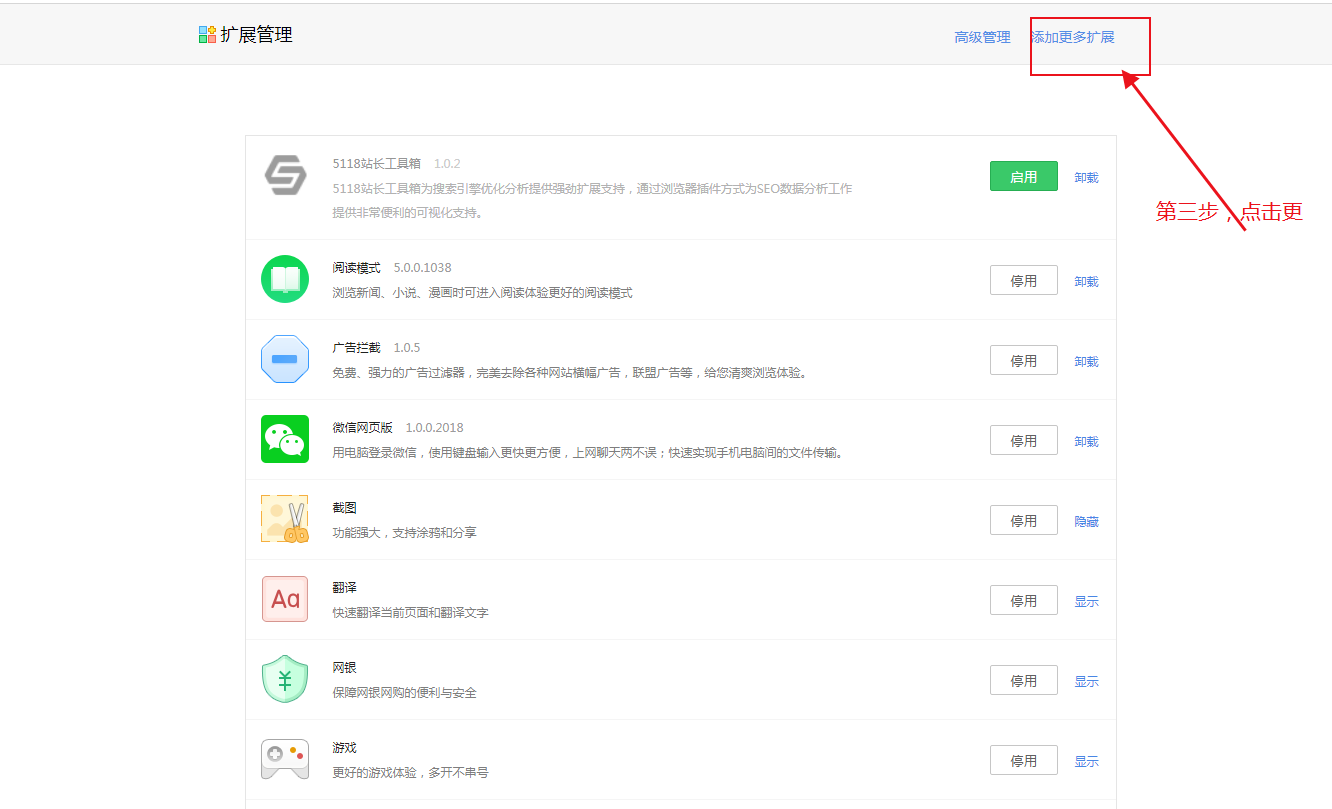The image size is (1332, 809).
Task: Show the 翻译 extension via 显示 link
Action: (x=1086, y=601)
